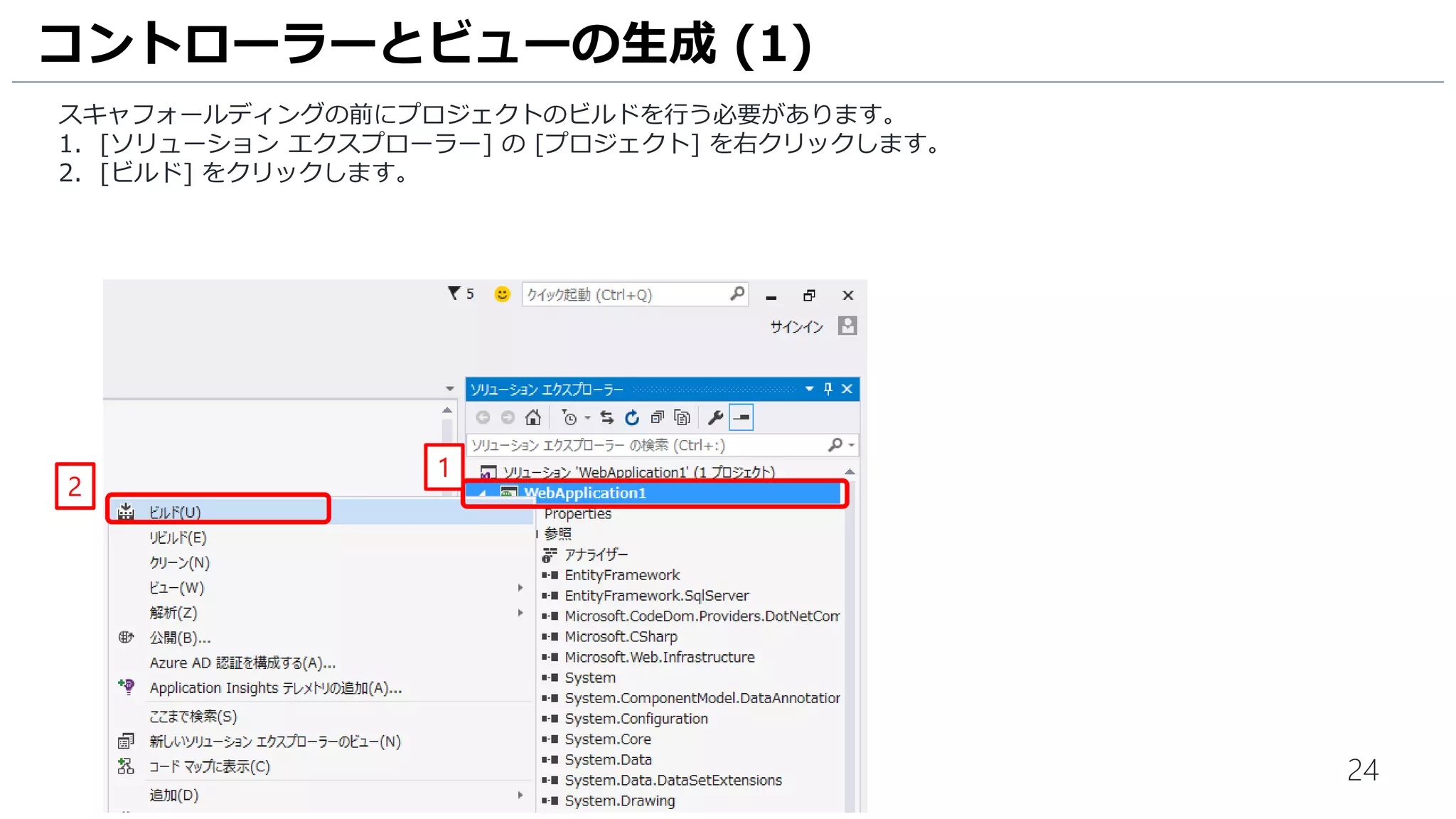Click the Collapse All icon
Viewport: 1456px width, 819px height.
click(658, 417)
